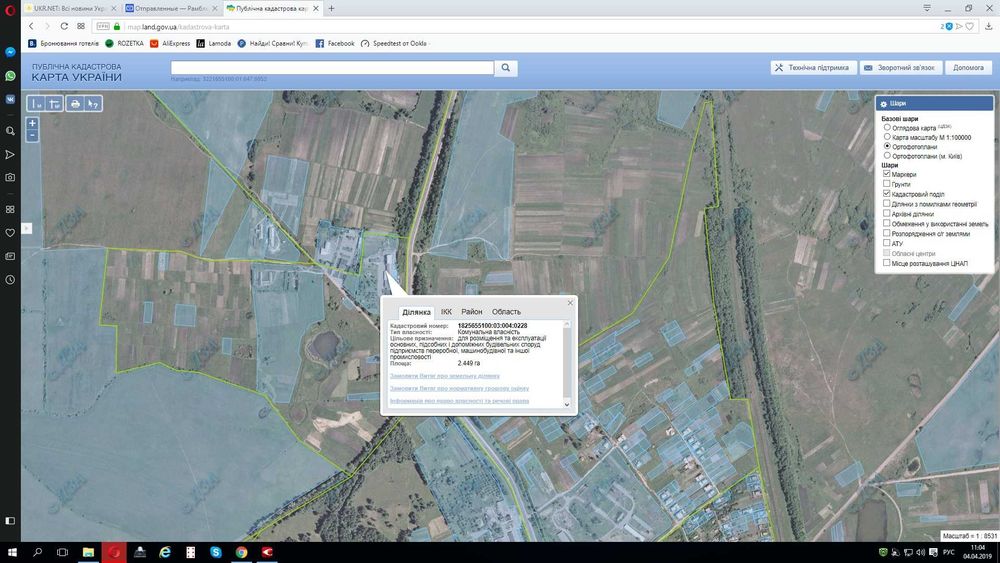The height and width of the screenshot is (563, 1000).
Task: Add page to bookmarks via heart icon
Action: point(969,26)
